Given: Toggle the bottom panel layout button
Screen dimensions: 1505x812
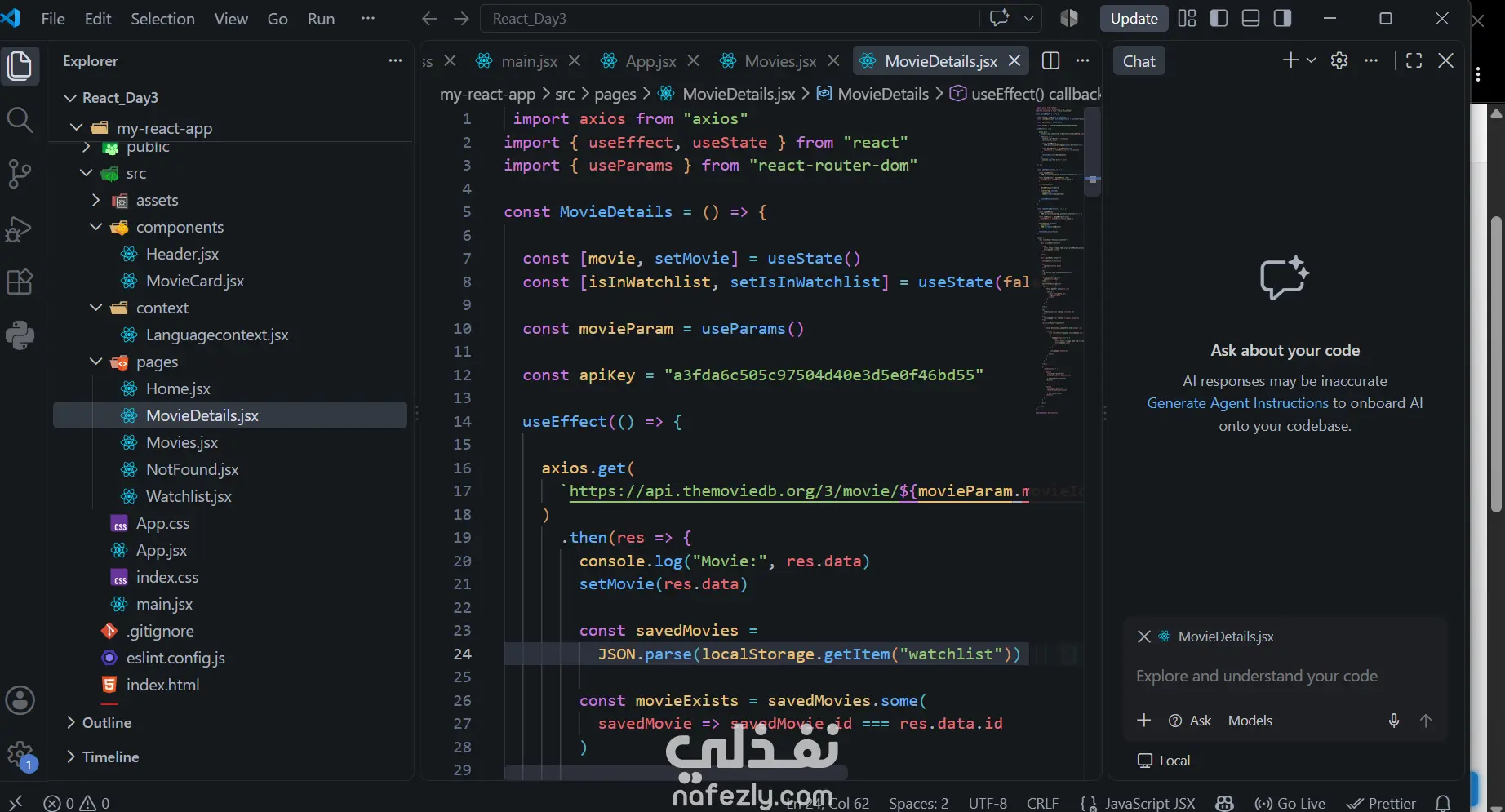Looking at the screenshot, I should 1250,18.
